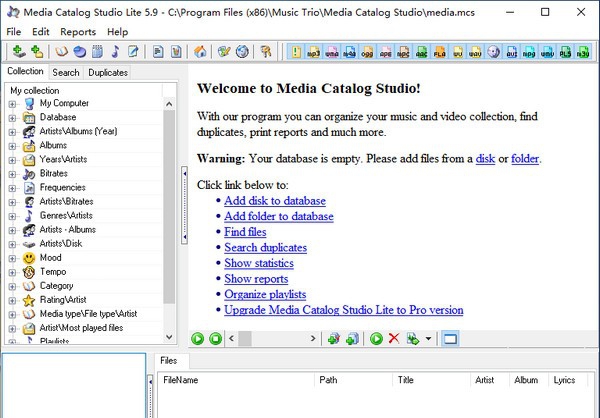Toggle the exclamation mark filter icon
The image size is (600, 418).
pyautogui.click(x=296, y=52)
